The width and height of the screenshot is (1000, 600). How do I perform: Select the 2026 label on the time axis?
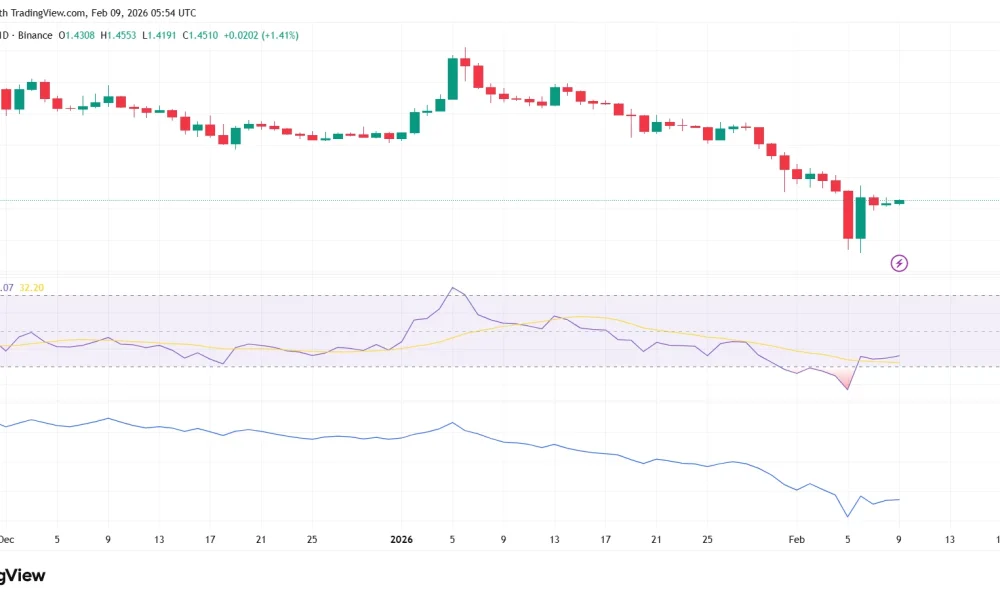click(401, 539)
